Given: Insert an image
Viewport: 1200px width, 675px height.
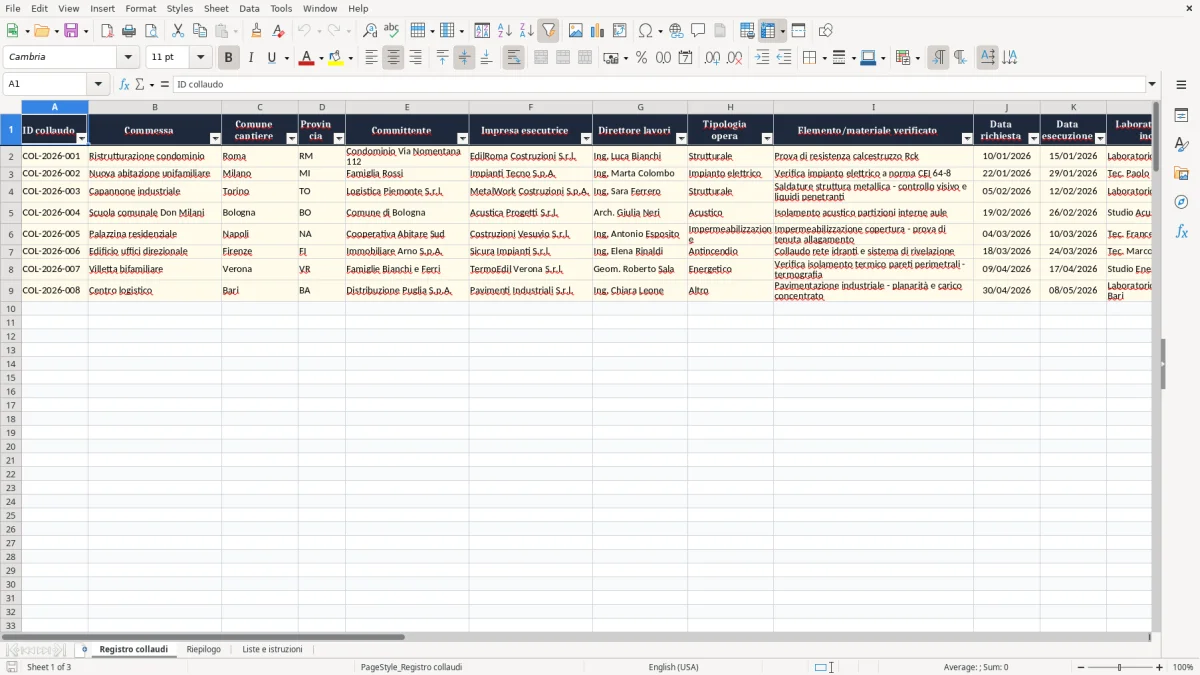Looking at the screenshot, I should (x=575, y=31).
